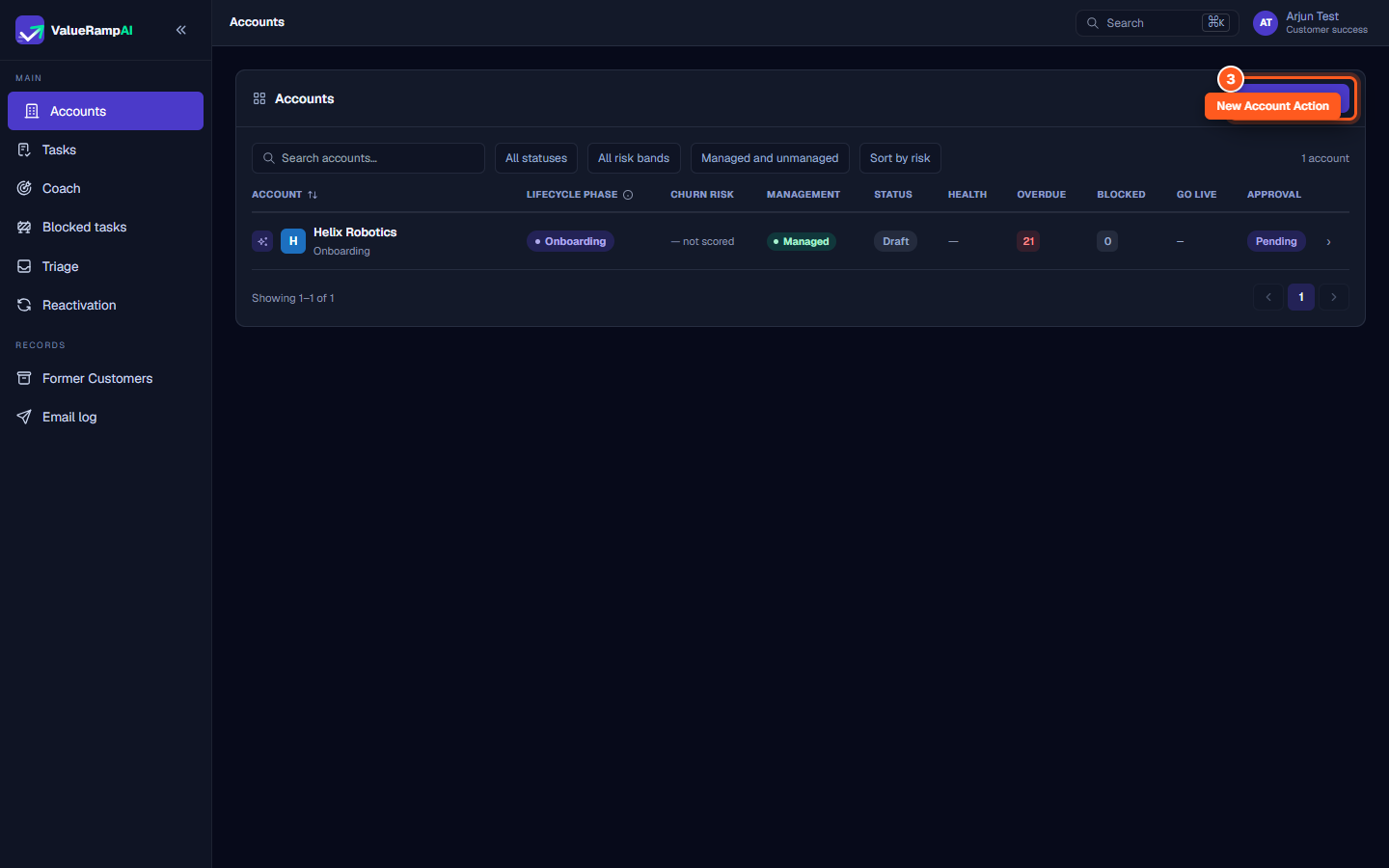Click the Accounts building icon in sidebar
Viewport: 1389px width, 868px height.
pos(32,111)
